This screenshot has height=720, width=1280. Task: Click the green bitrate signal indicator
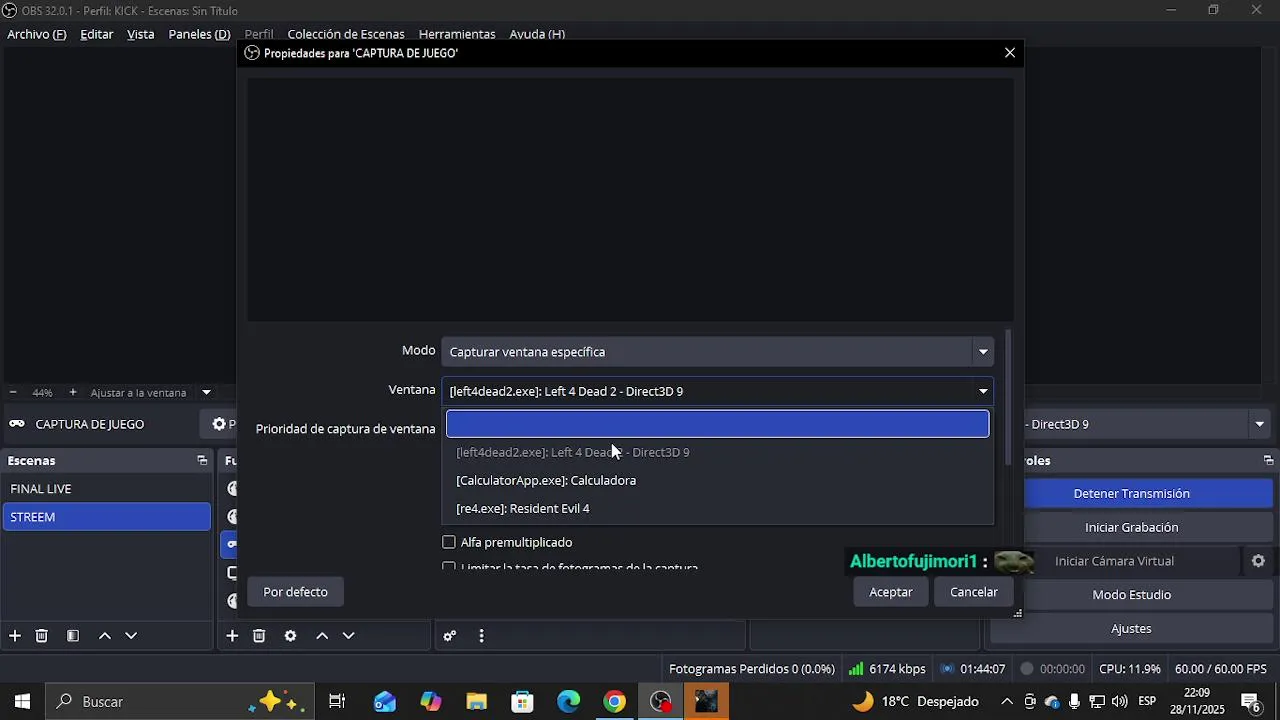pyautogui.click(x=856, y=669)
